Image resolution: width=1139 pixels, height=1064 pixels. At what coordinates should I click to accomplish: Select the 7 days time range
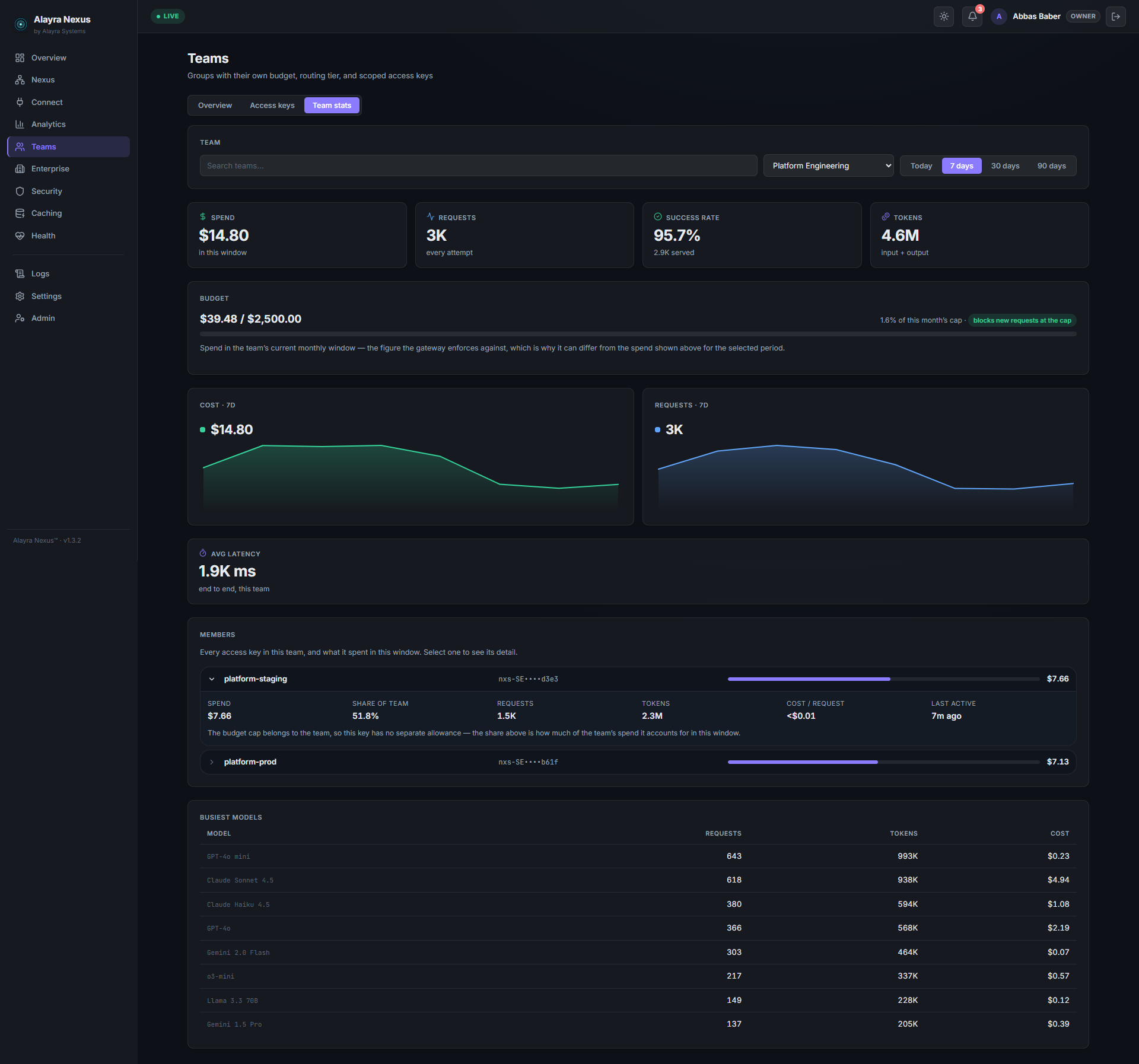[962, 166]
